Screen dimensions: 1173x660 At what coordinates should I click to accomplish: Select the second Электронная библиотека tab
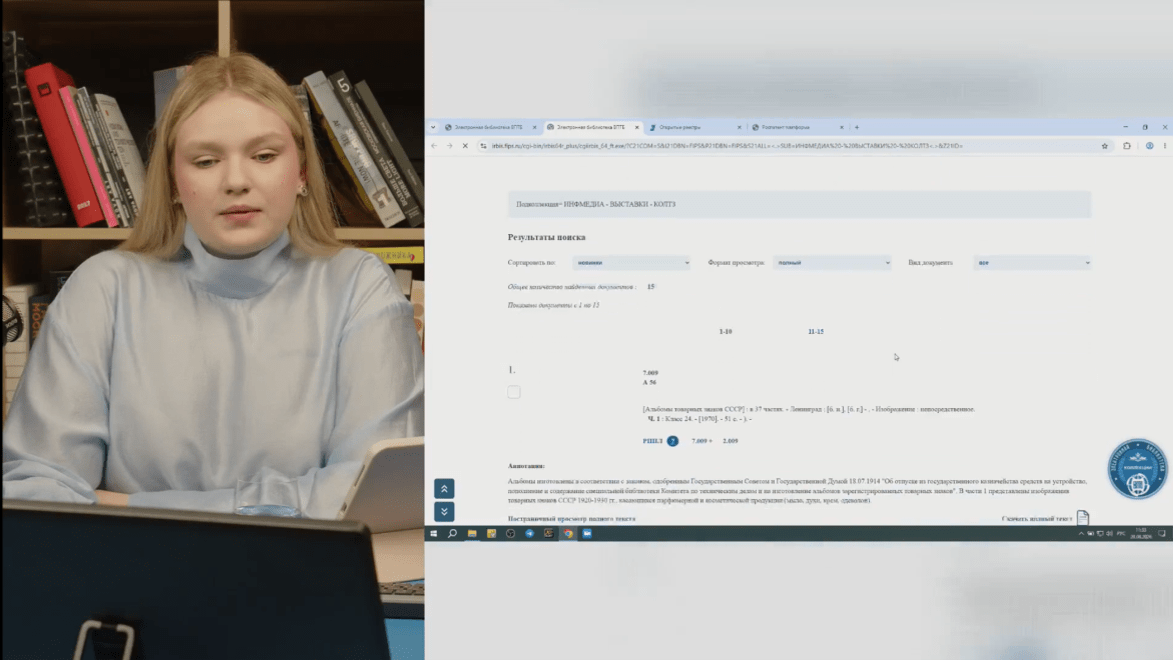[x=592, y=127]
